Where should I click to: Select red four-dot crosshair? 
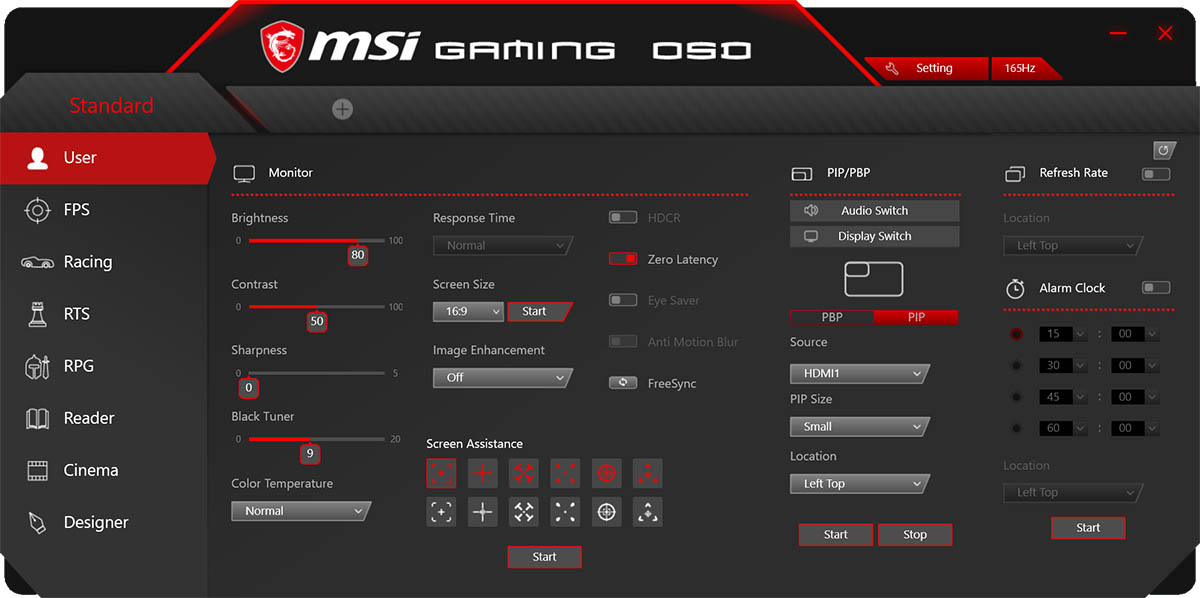pyautogui.click(x=565, y=473)
